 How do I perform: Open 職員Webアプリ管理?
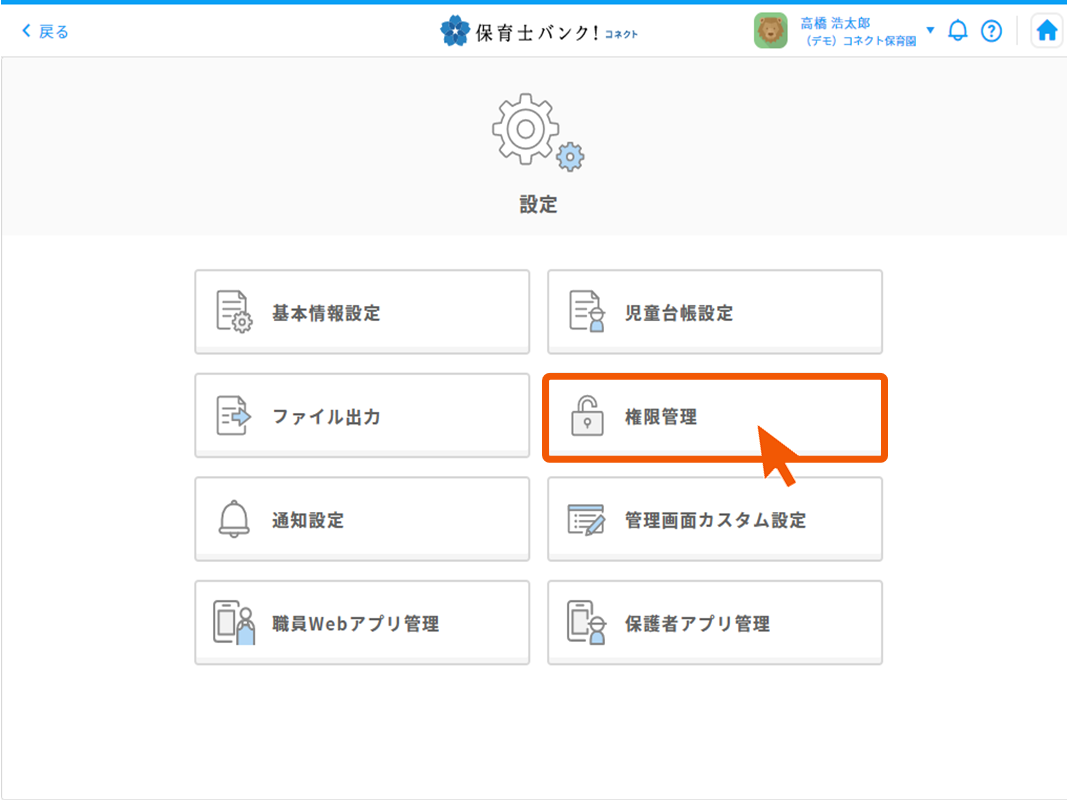coord(362,622)
